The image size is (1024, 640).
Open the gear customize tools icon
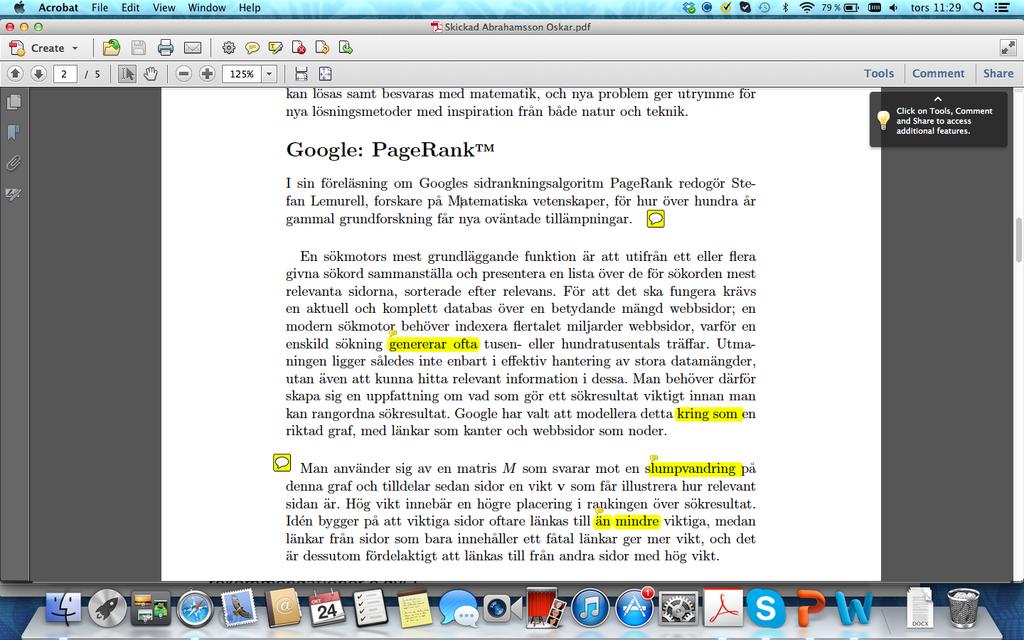pyautogui.click(x=229, y=48)
